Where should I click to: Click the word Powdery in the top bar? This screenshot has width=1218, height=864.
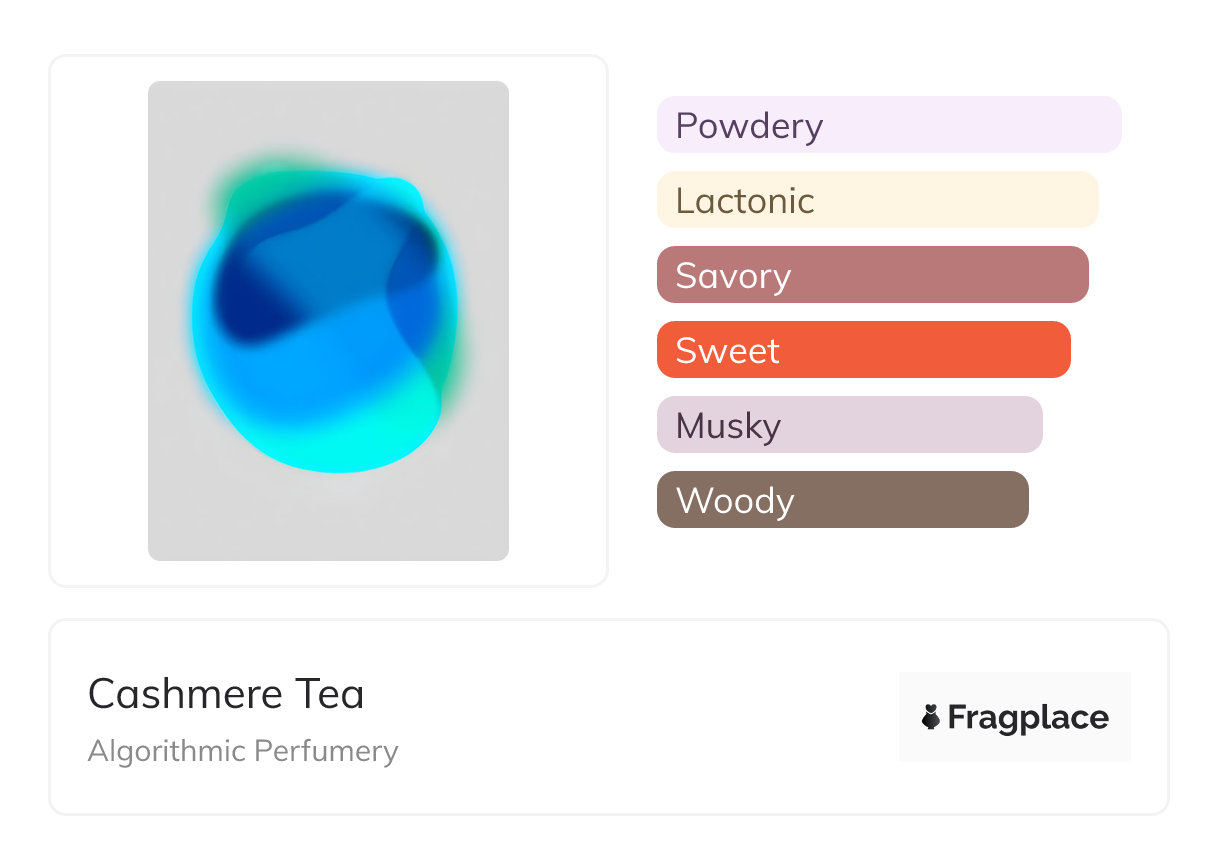coord(749,126)
